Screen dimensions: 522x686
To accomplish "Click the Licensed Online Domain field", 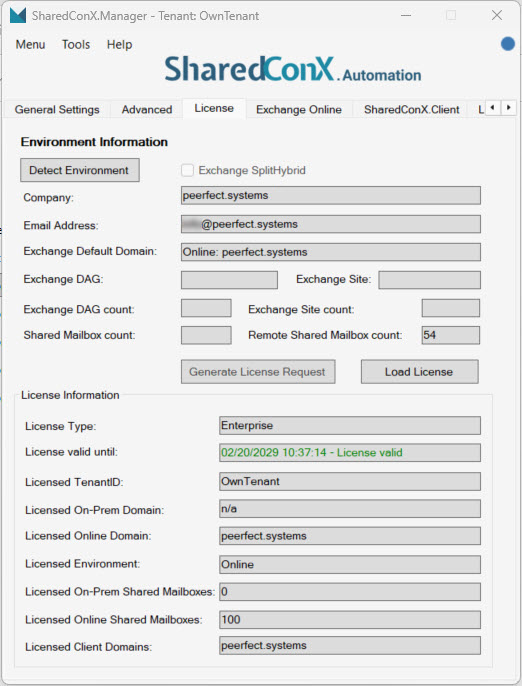I will (350, 536).
